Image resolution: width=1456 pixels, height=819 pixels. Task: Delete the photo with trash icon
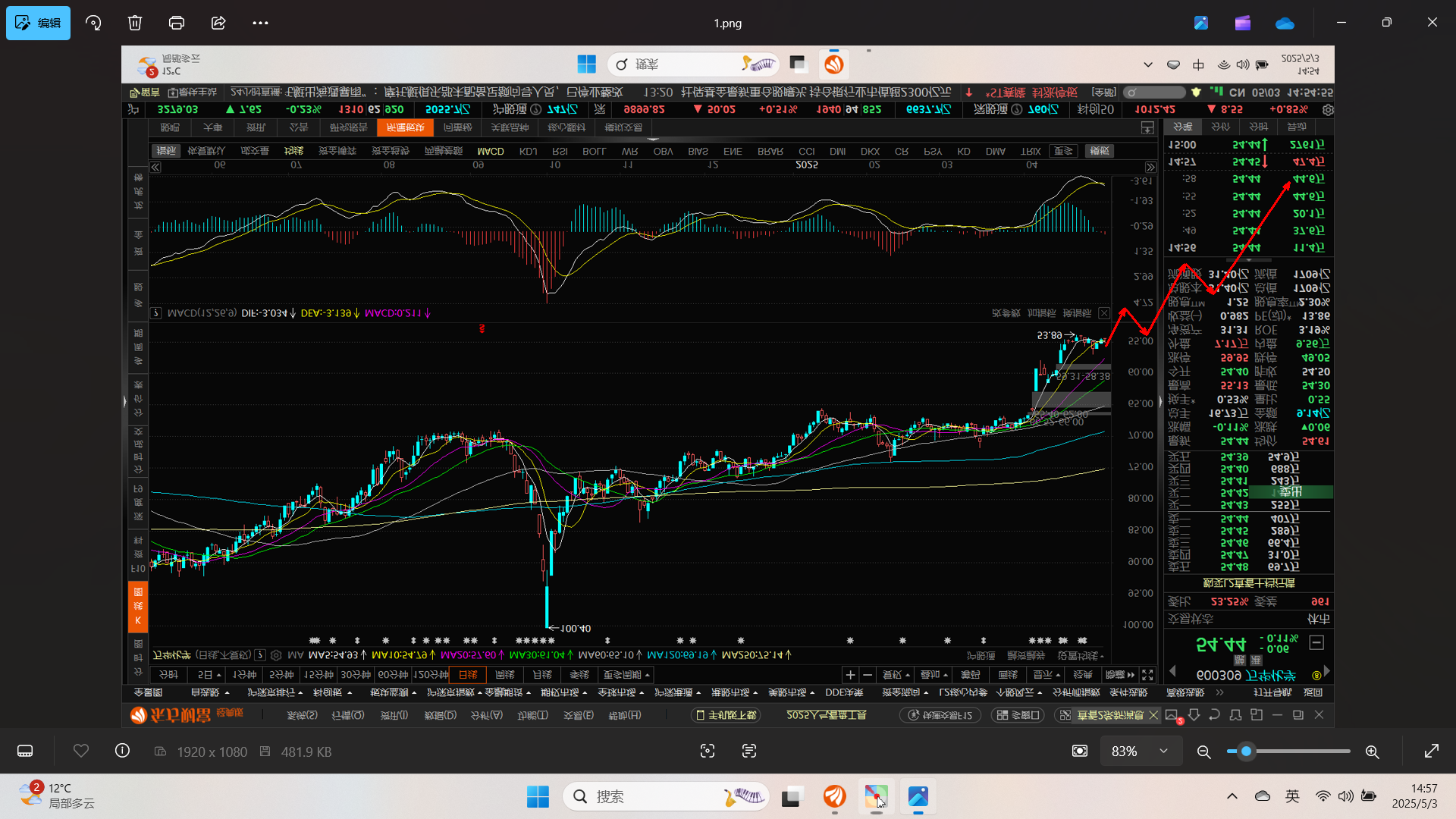(x=135, y=23)
